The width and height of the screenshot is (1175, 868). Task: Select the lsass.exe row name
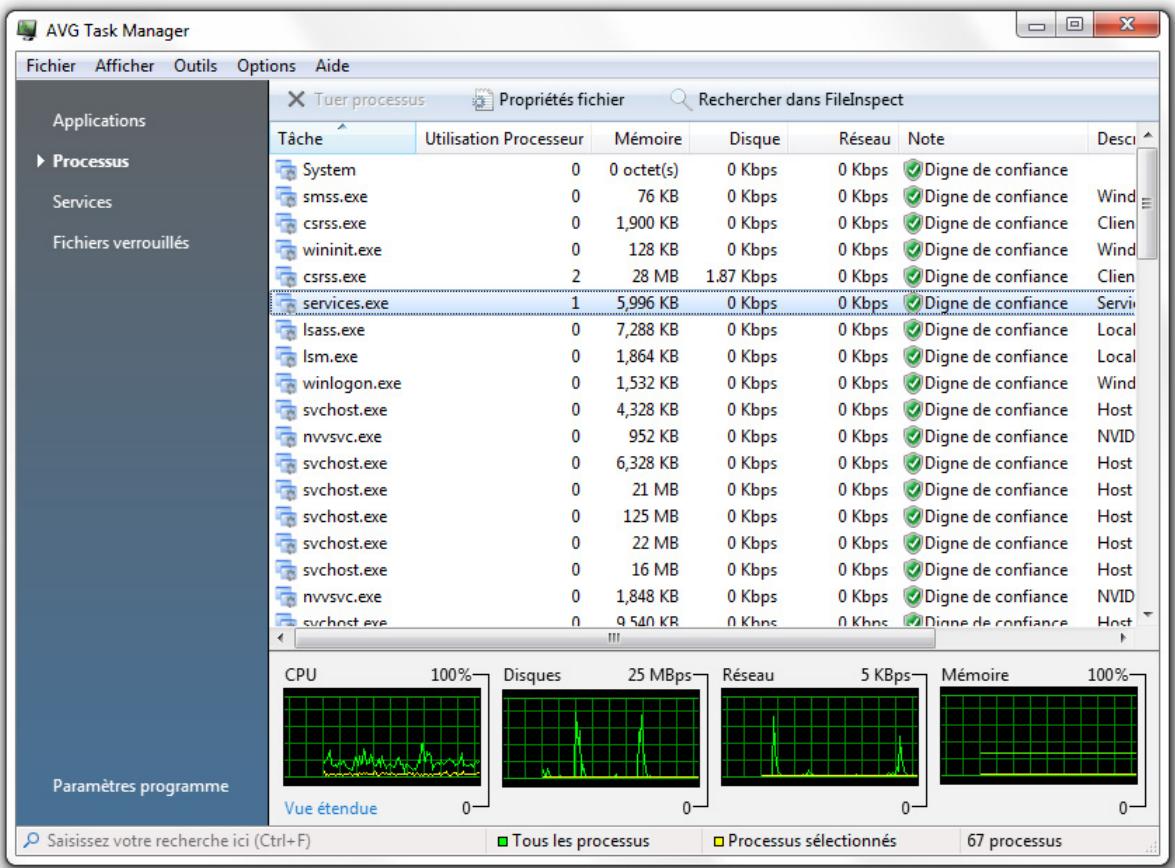tap(333, 330)
